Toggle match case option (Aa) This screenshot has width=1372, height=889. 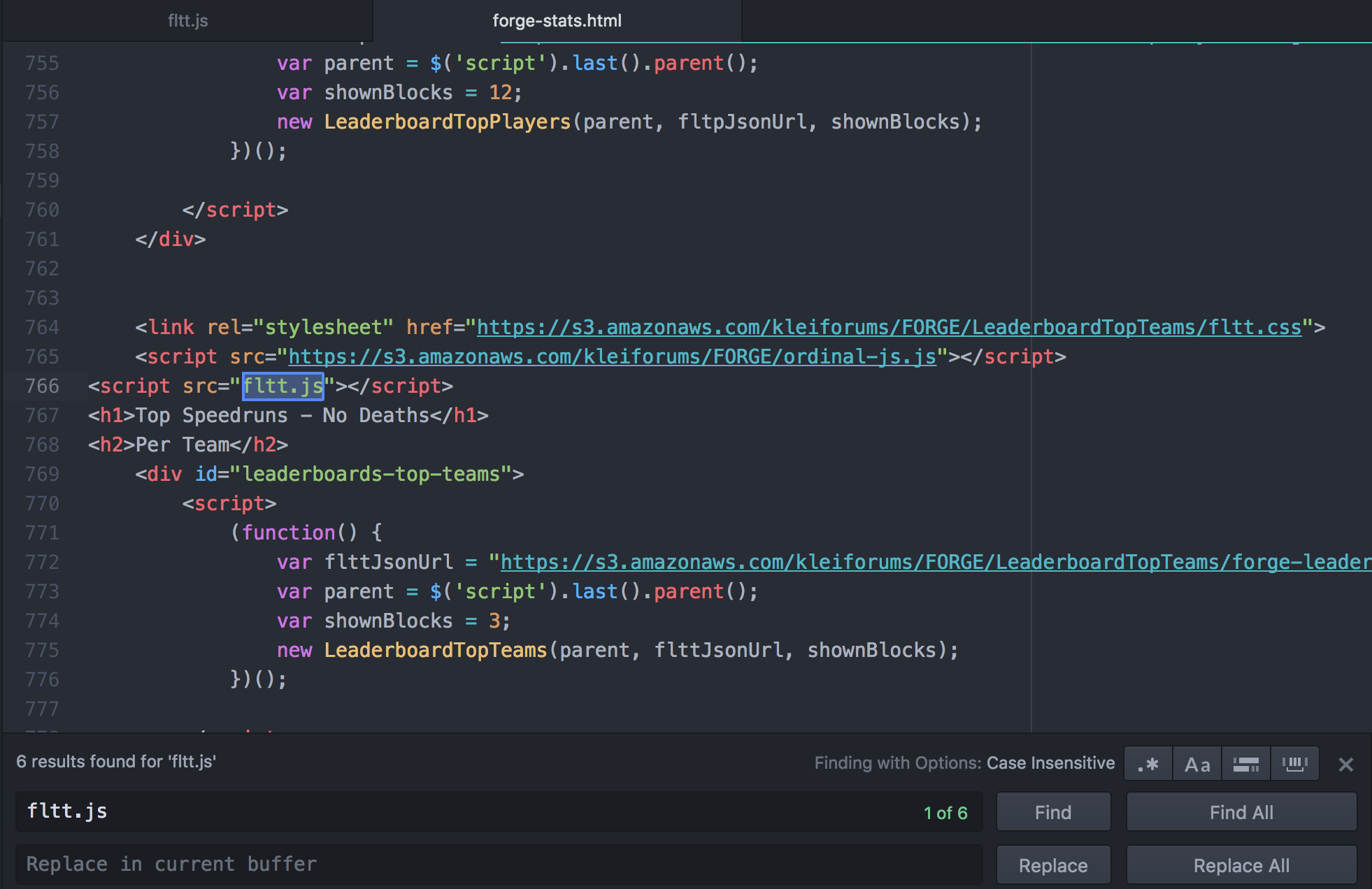tap(1197, 764)
